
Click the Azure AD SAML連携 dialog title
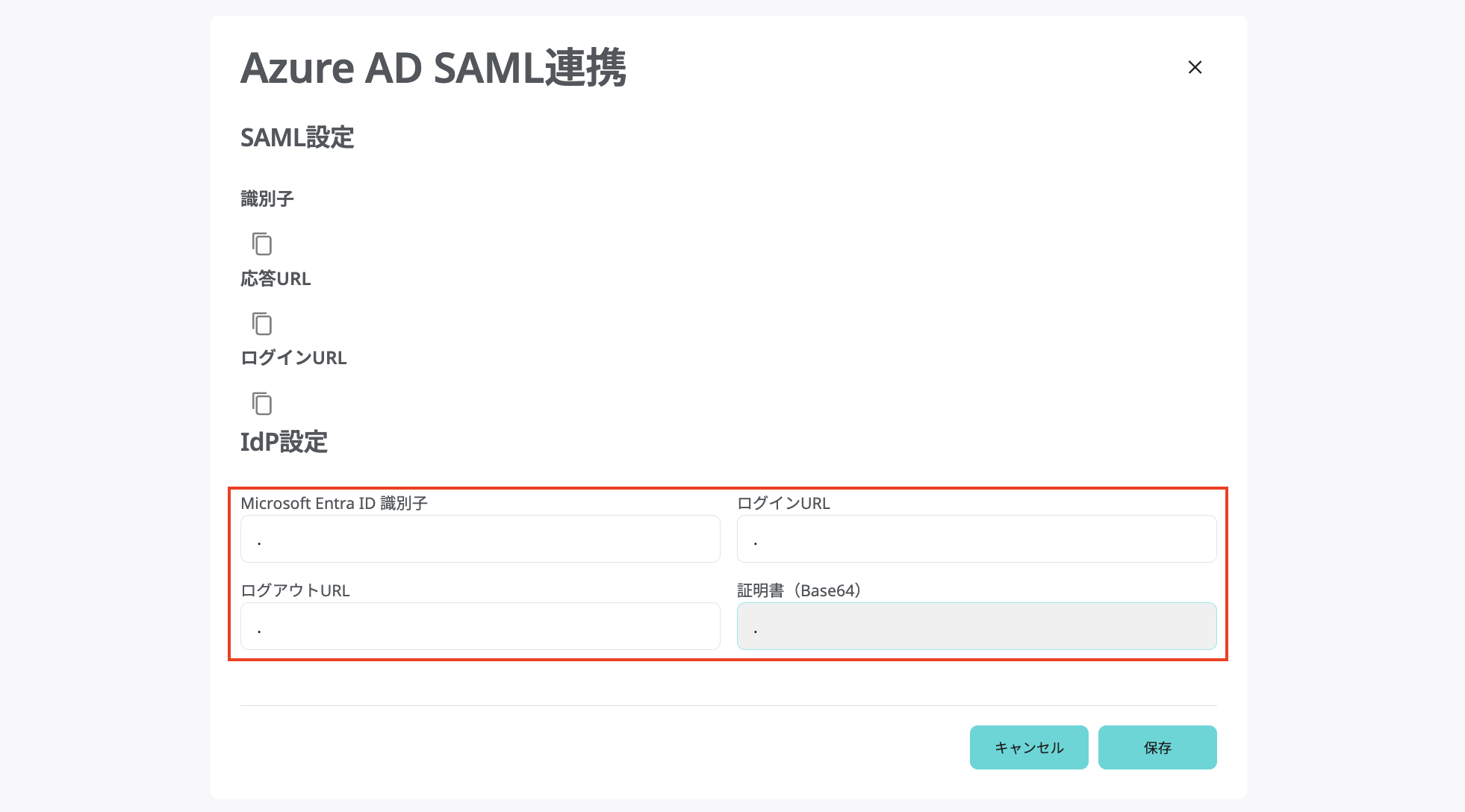(433, 68)
